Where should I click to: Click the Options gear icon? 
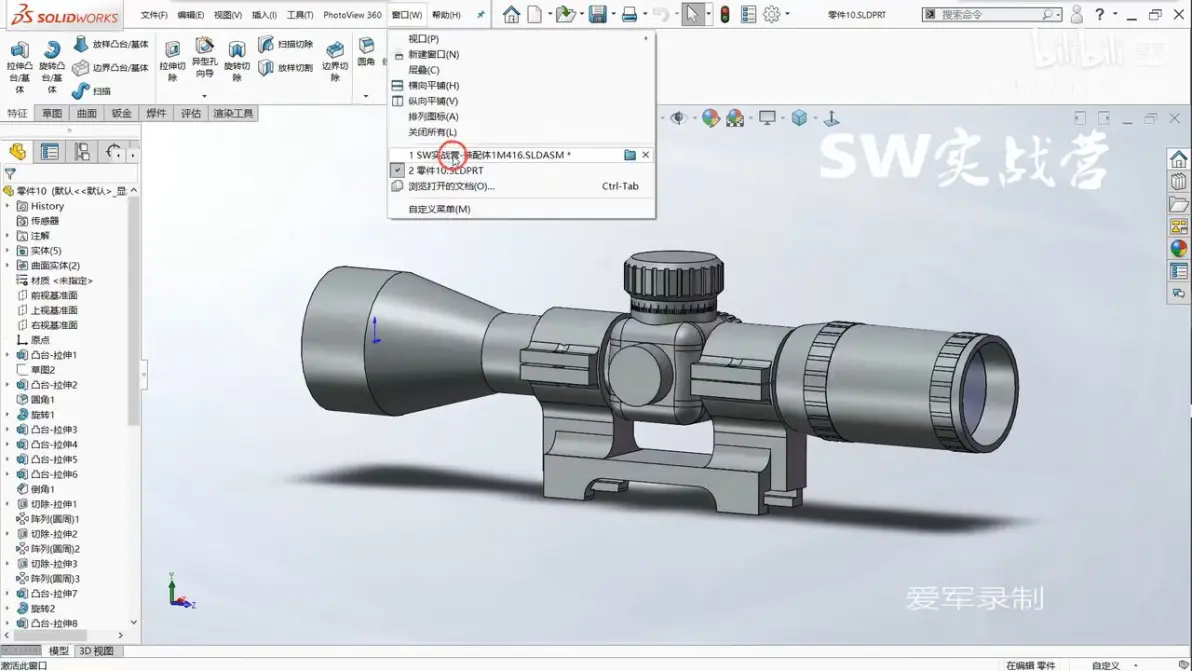tap(772, 14)
